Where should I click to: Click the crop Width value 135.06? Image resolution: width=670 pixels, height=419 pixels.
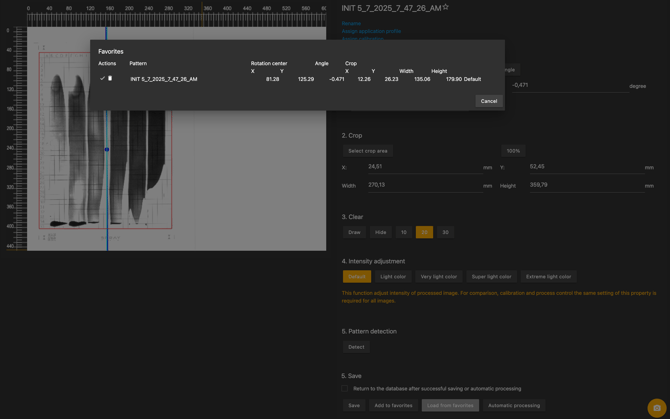pos(422,79)
